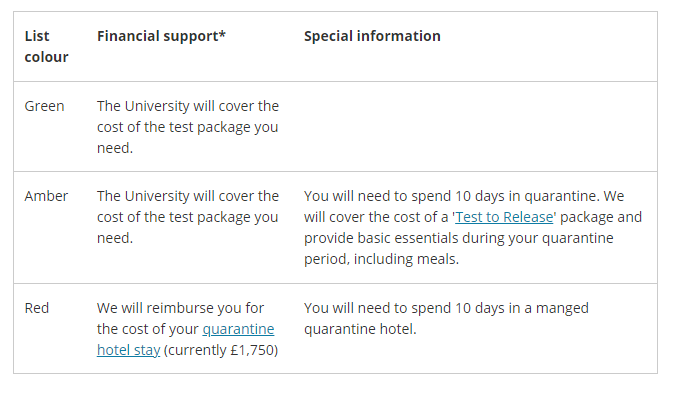Click 'You will need to spend 10 days in quarantine' sentence

click(x=452, y=196)
